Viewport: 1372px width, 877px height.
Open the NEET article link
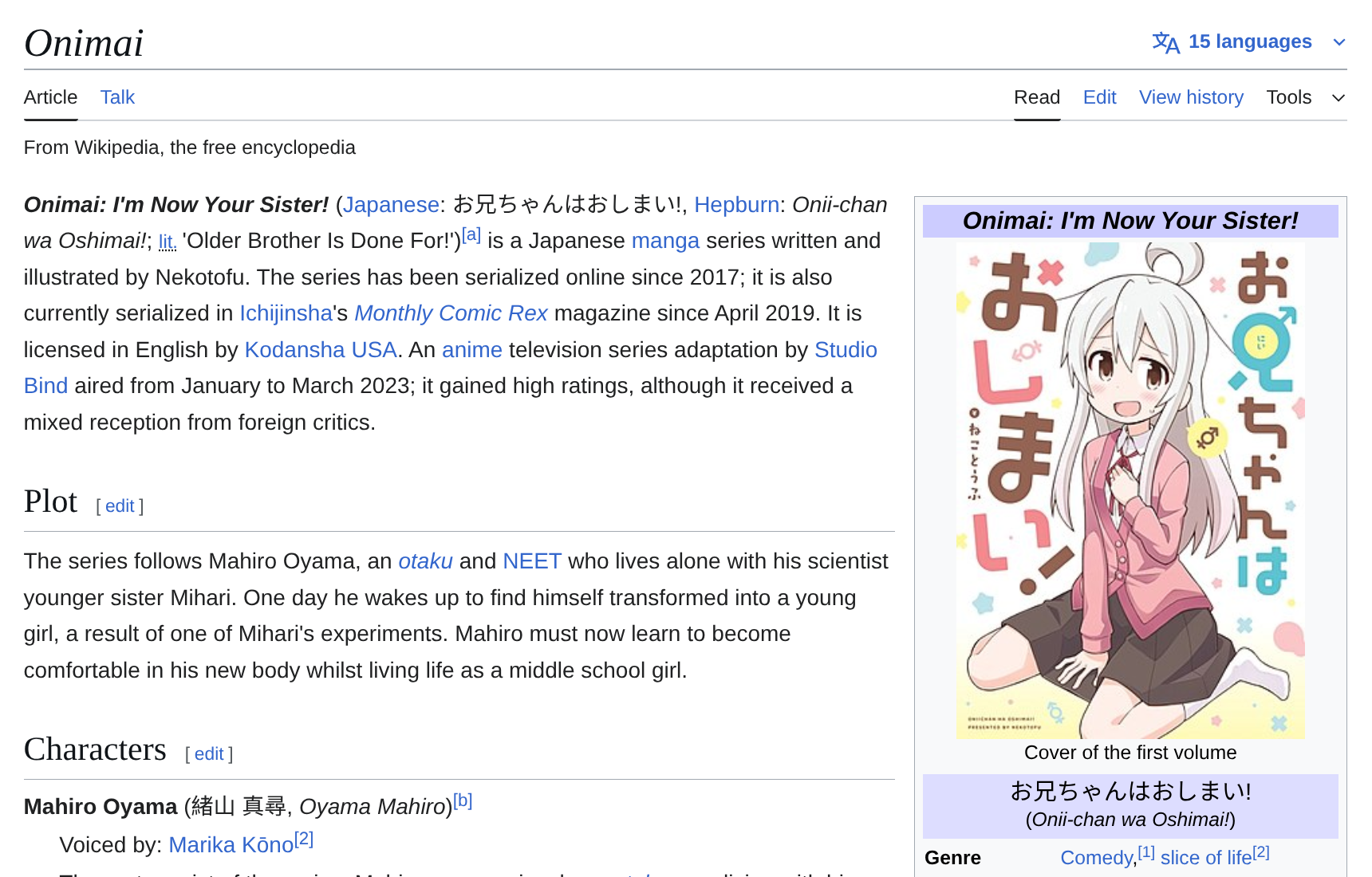pyautogui.click(x=532, y=561)
